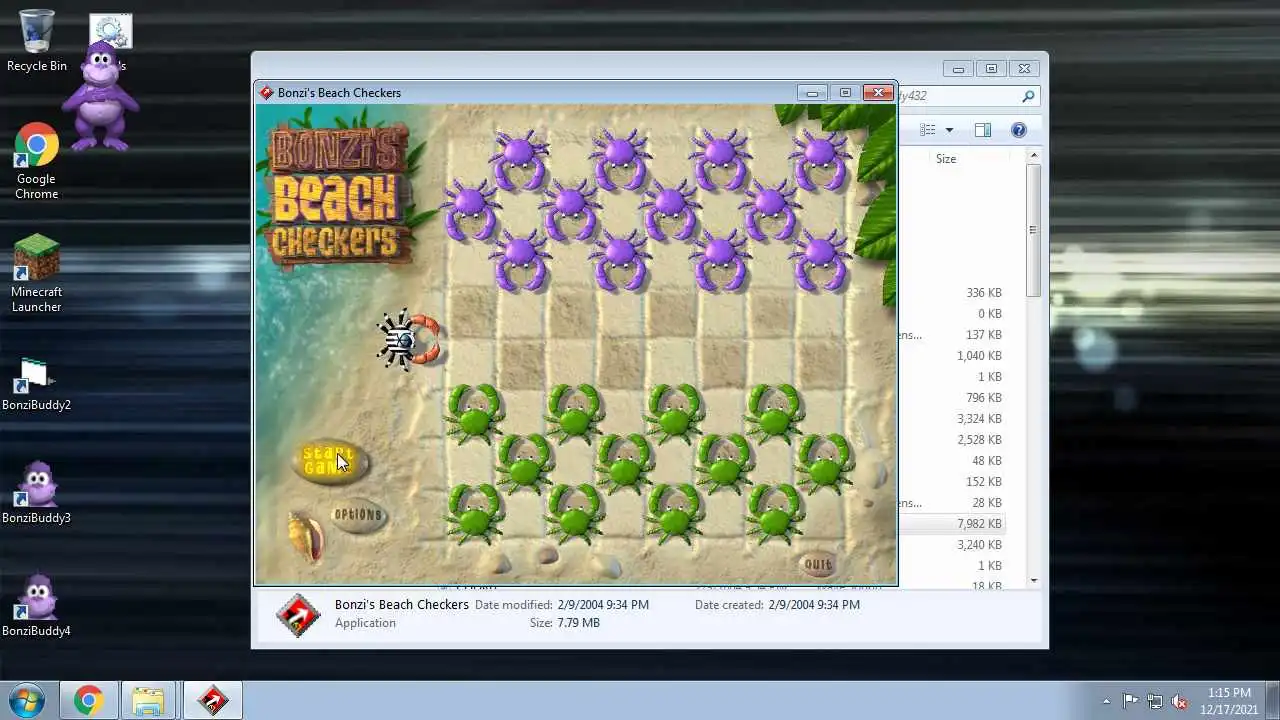The image size is (1280, 720).
Task: Select the Minecraft Launcher desktop shortcut
Action: pyautogui.click(x=37, y=274)
